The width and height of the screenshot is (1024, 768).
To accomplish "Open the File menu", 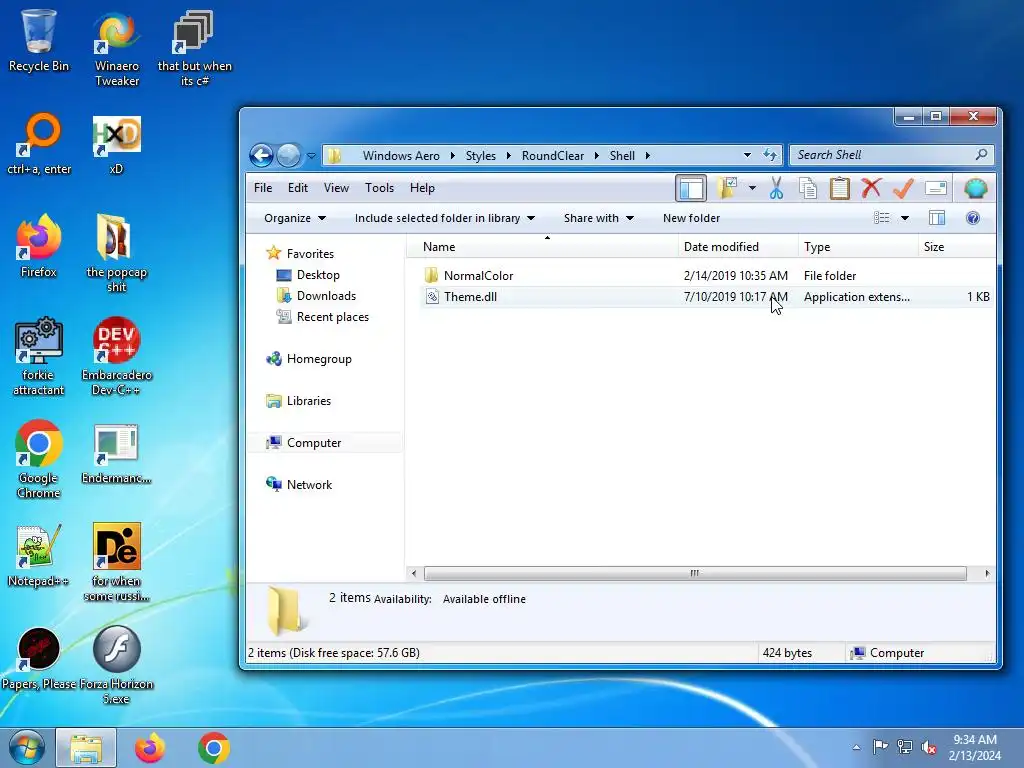I will pos(263,188).
